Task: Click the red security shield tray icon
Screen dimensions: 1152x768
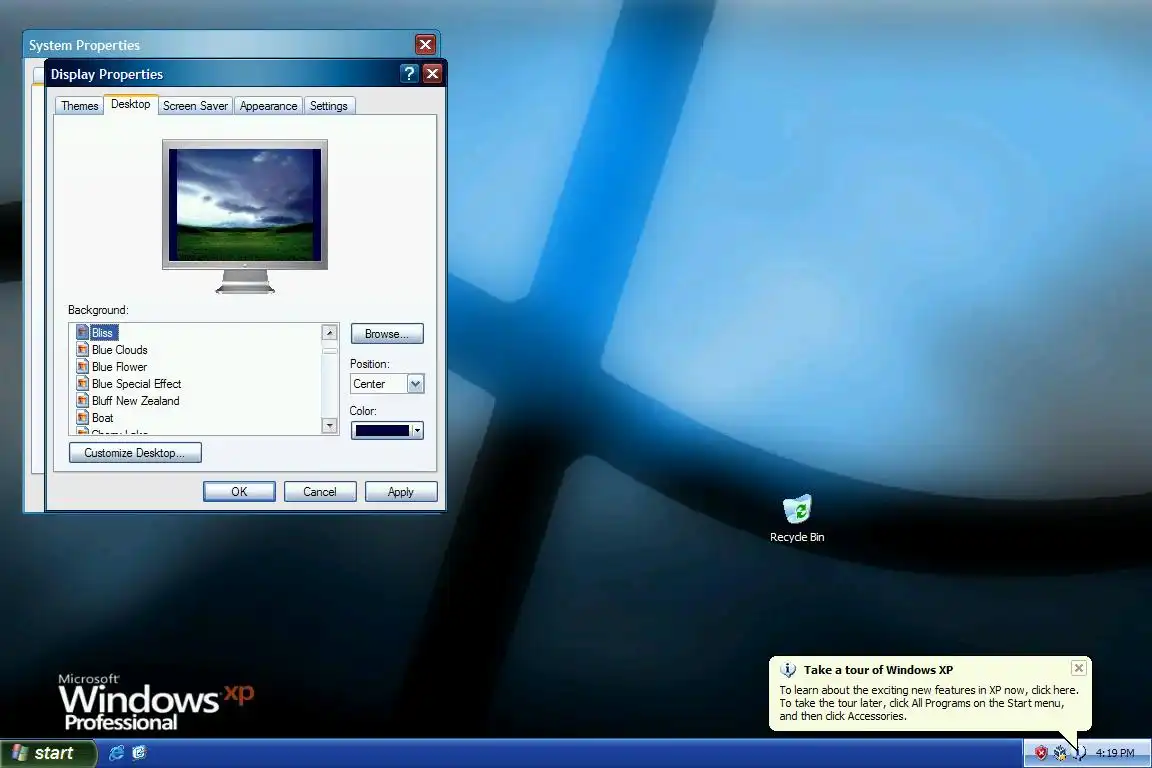Action: coord(1041,753)
